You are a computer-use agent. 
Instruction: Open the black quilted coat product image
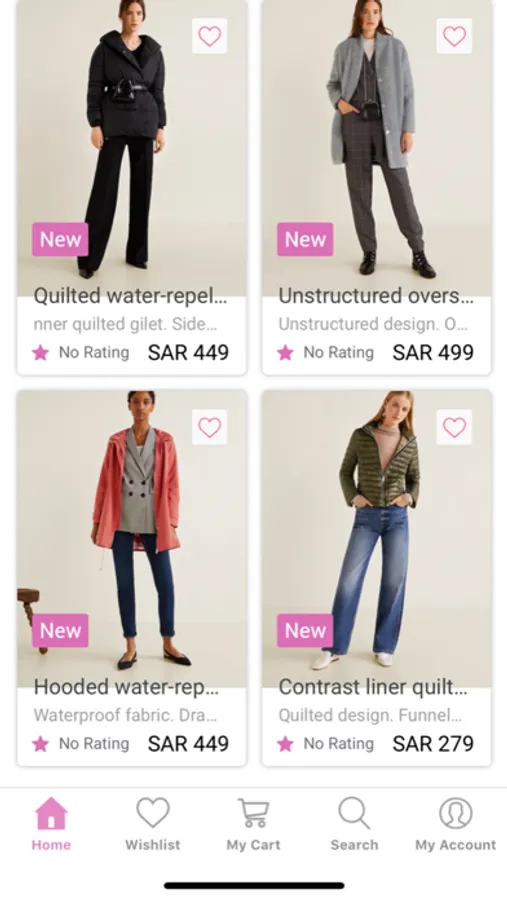click(x=131, y=148)
